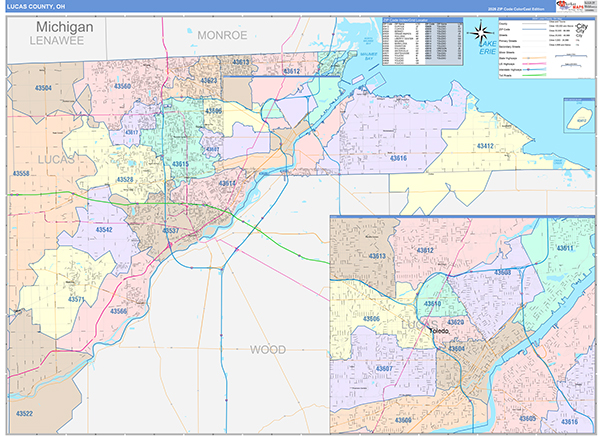Click the Wood county label

pos(267,349)
